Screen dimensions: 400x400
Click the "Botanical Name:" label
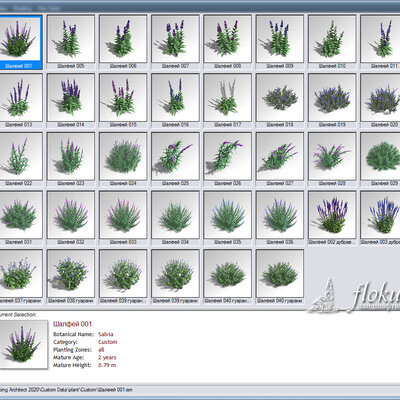[73, 334]
